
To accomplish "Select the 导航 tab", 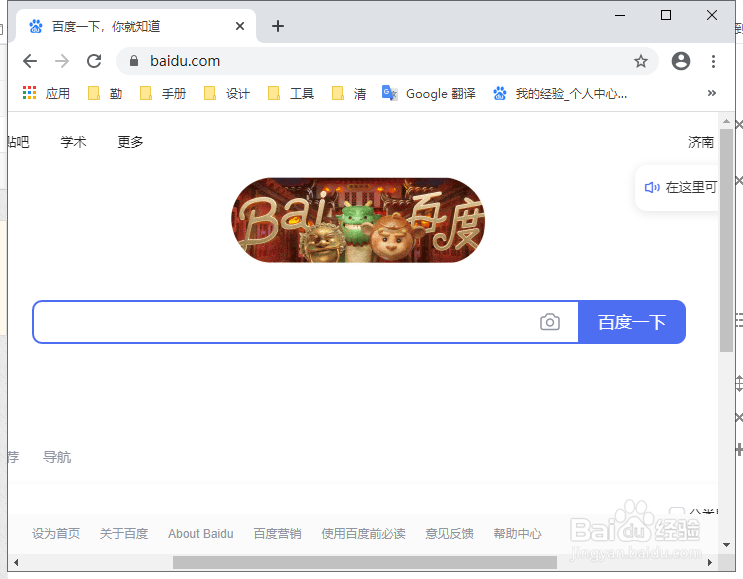I will point(57,457).
